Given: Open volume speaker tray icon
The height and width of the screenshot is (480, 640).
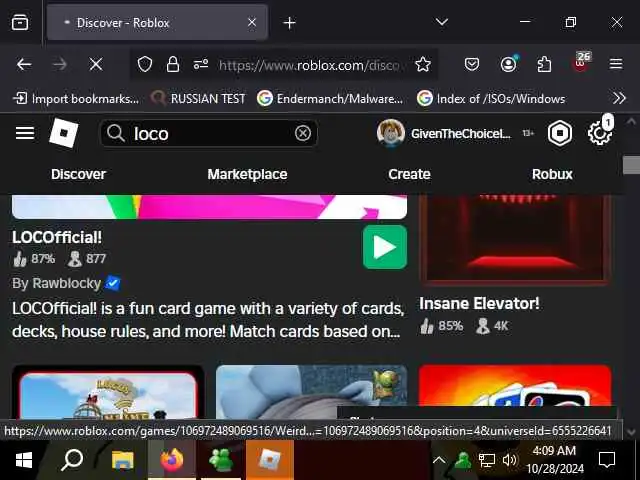Looking at the screenshot, I should (x=509, y=461).
